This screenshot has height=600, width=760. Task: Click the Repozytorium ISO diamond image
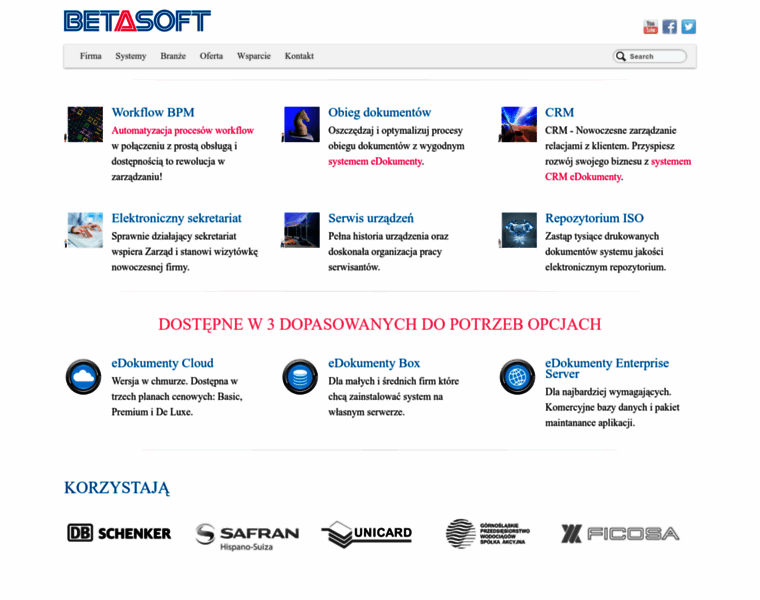coord(519,230)
